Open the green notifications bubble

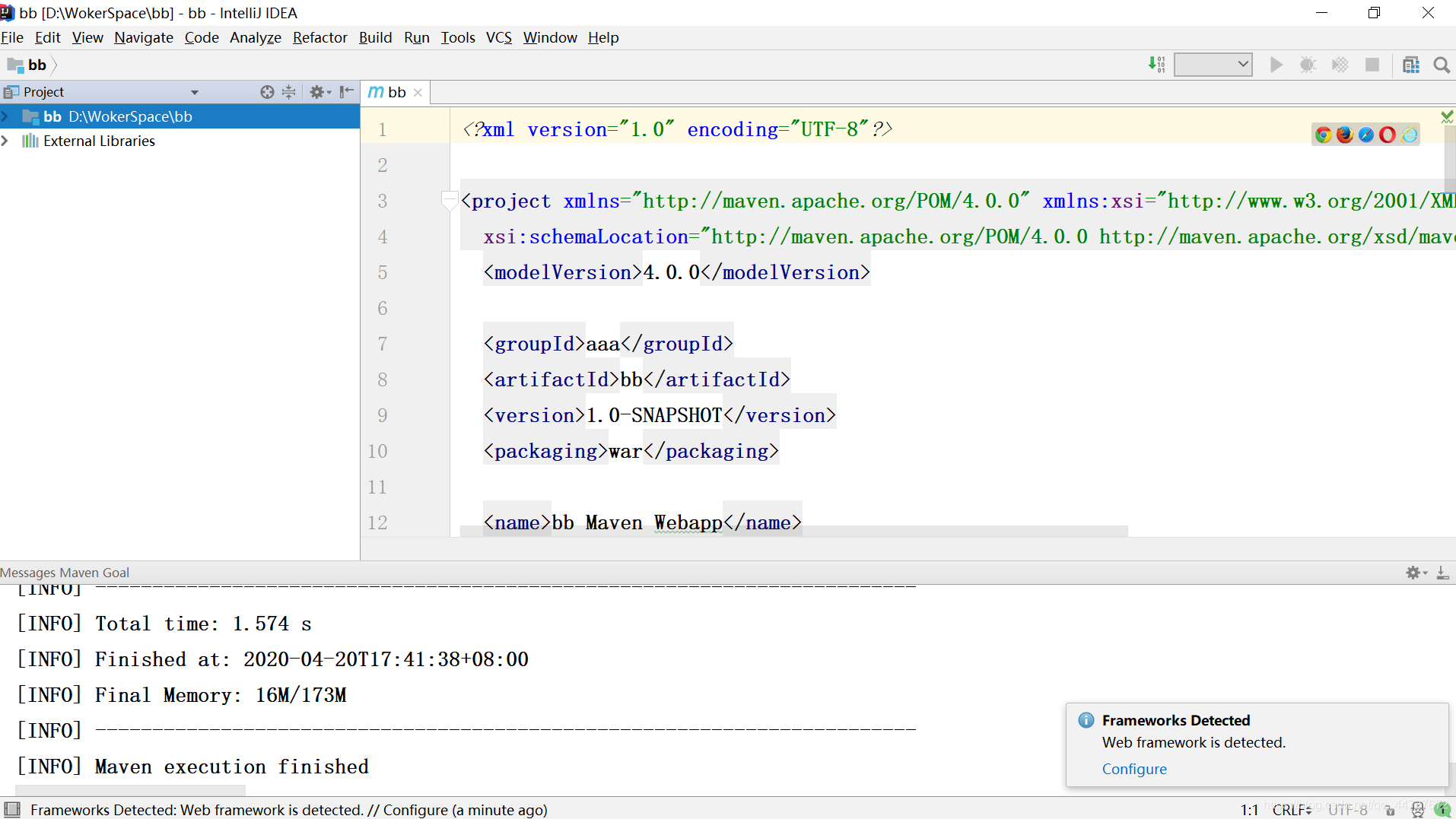[x=1442, y=810]
